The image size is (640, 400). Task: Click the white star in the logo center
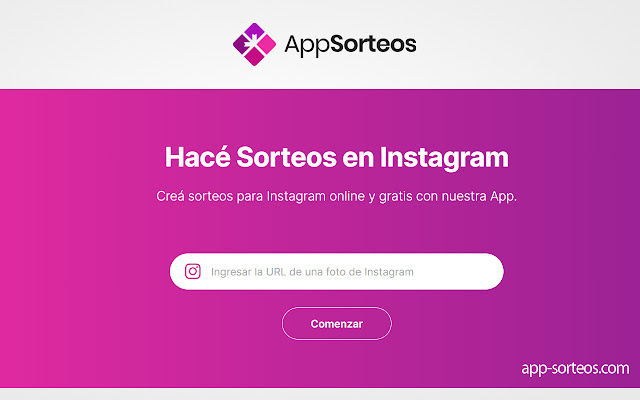click(253, 43)
